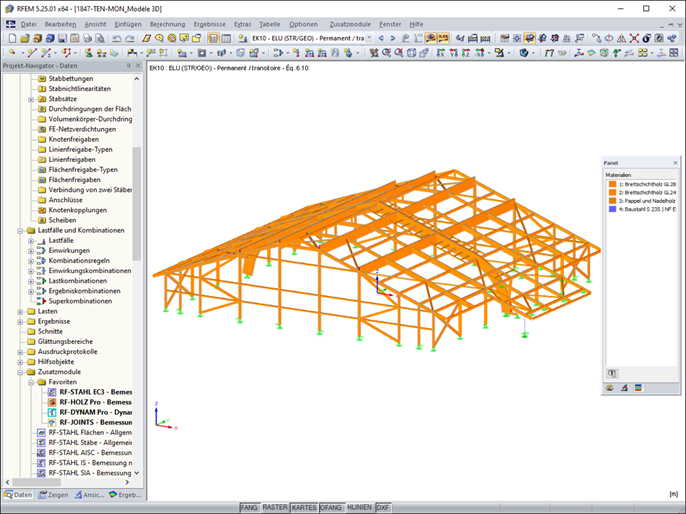This screenshot has height=514, width=686.
Task: Select Superkombinationen in the navigator
Action: (x=80, y=301)
